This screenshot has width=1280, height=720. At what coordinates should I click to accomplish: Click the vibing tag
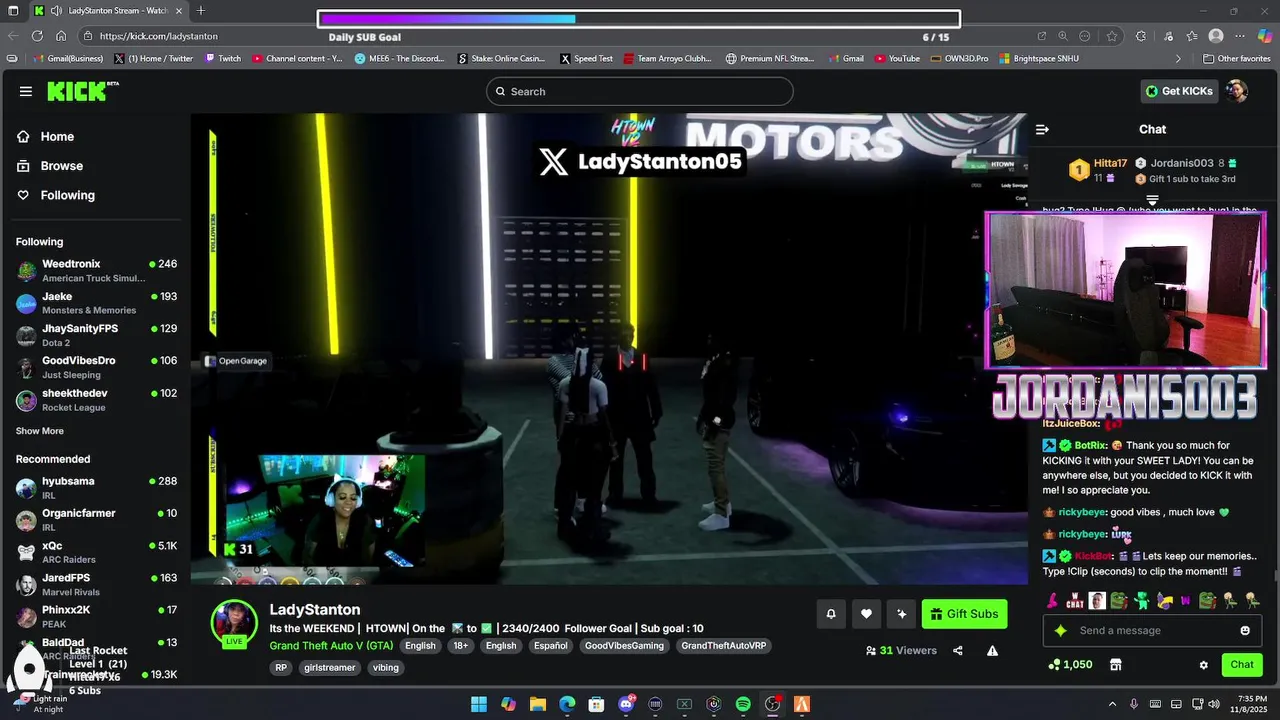[385, 668]
